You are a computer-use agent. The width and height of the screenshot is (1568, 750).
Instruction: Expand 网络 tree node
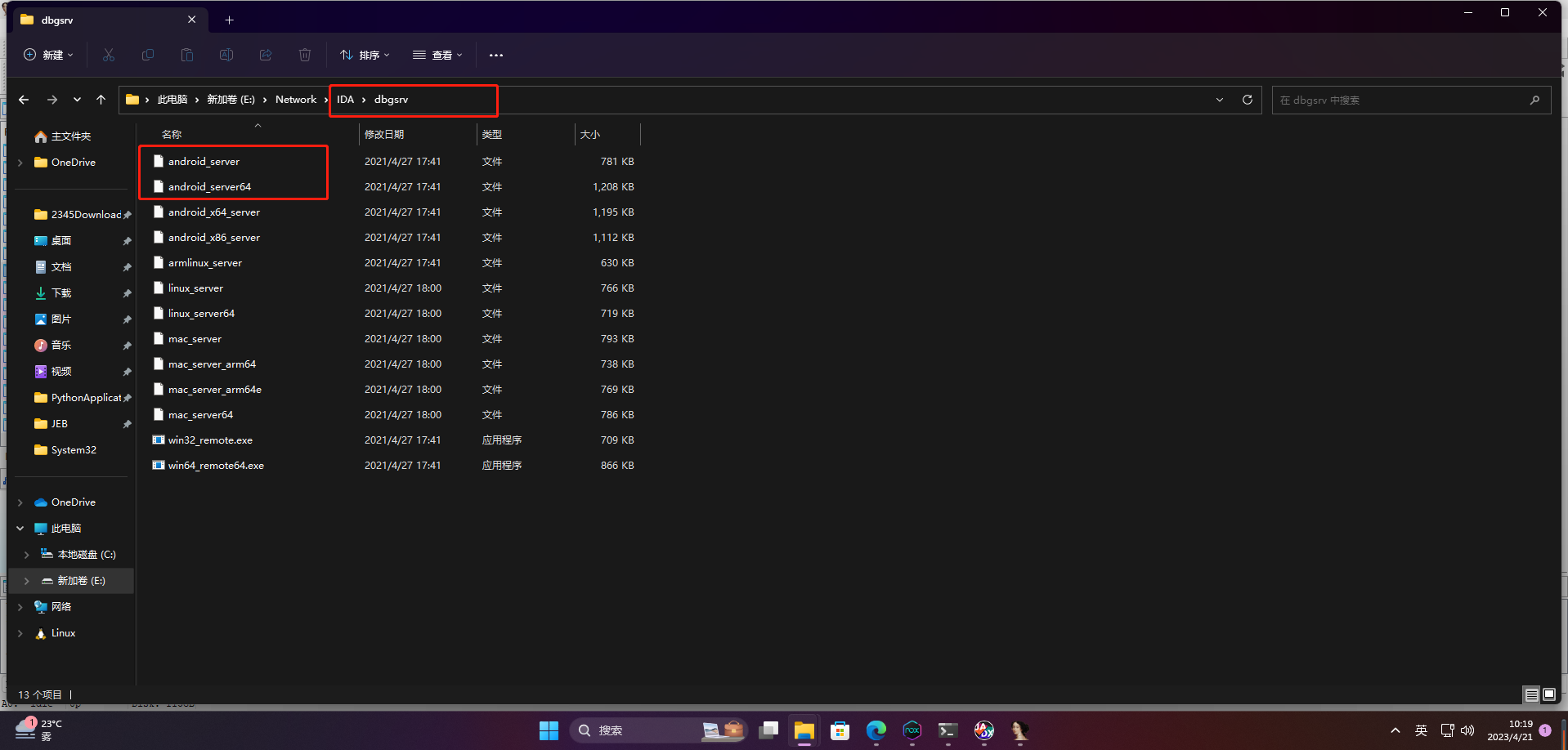(20, 607)
